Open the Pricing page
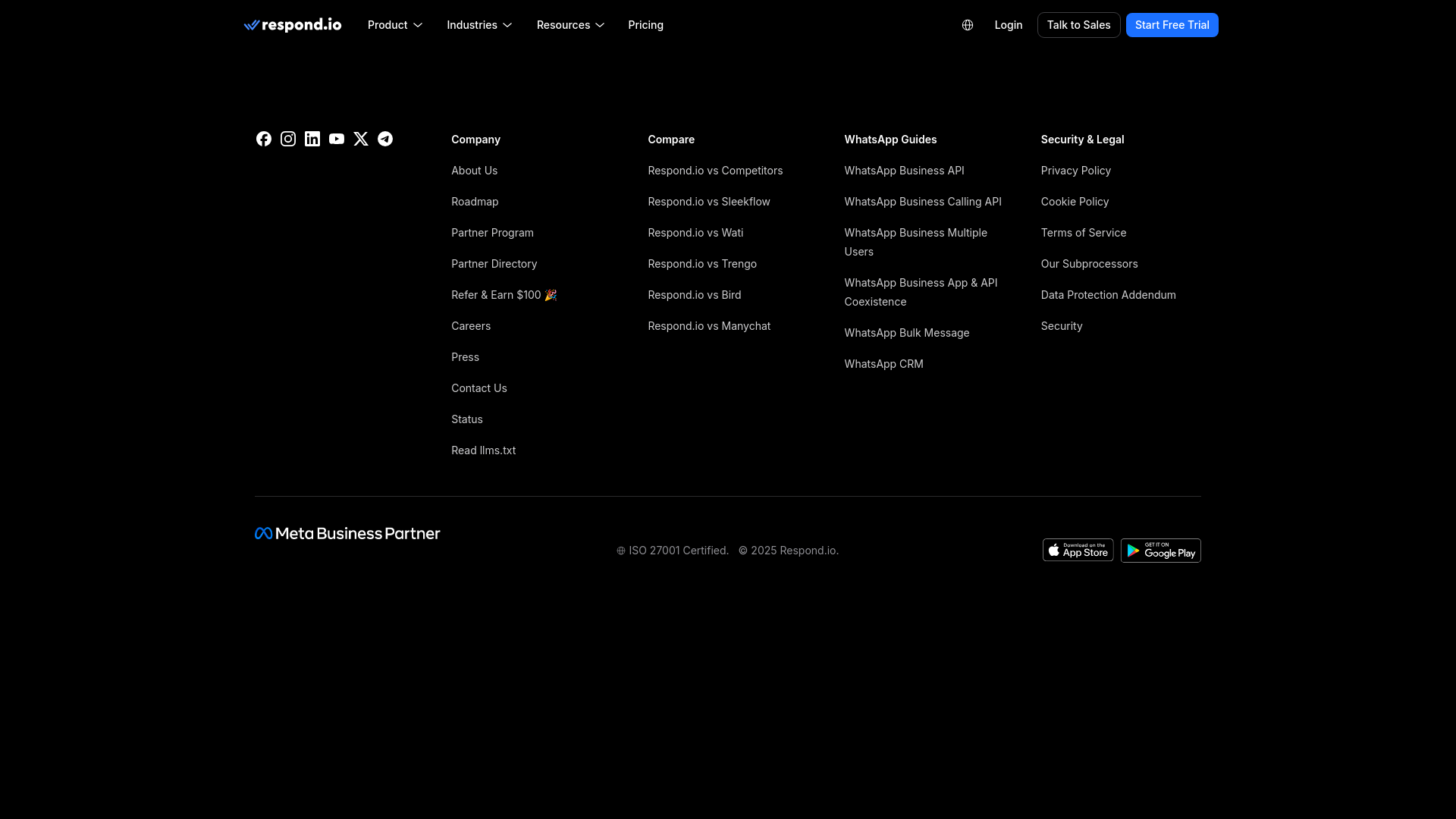The image size is (1456, 819). 646,25
